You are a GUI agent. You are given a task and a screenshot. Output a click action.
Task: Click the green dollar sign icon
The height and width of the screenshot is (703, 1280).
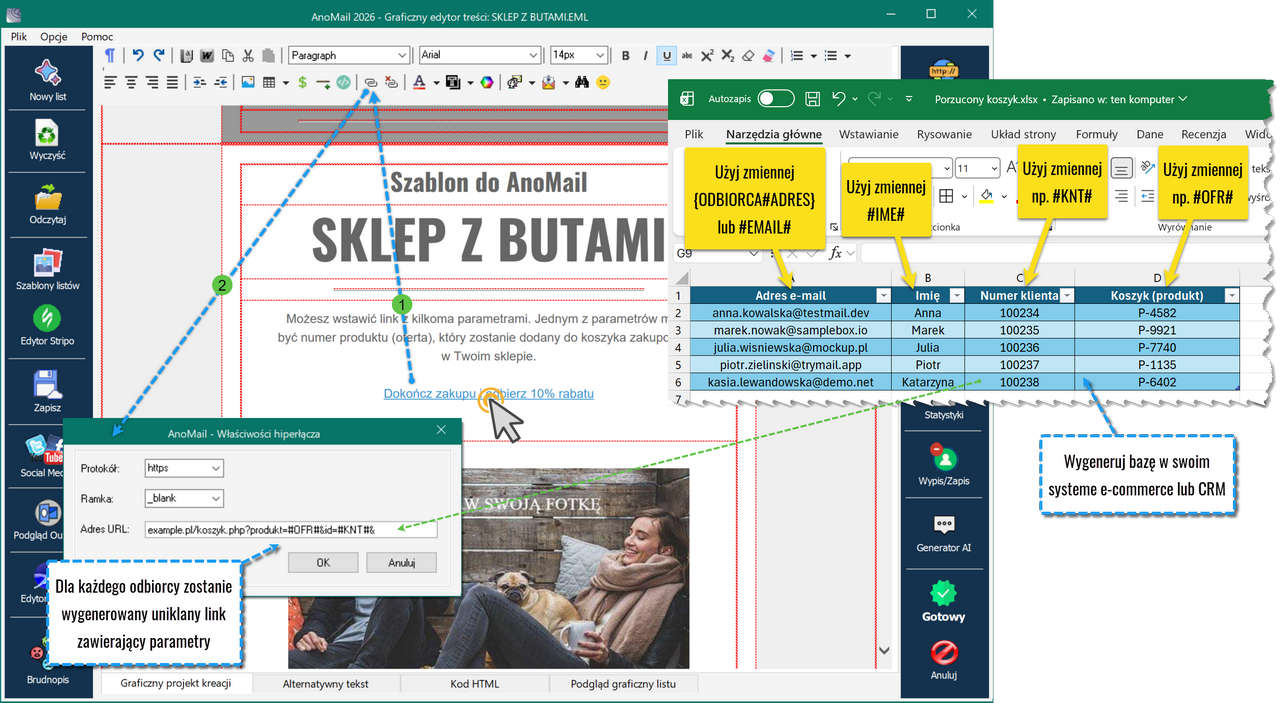(x=302, y=82)
